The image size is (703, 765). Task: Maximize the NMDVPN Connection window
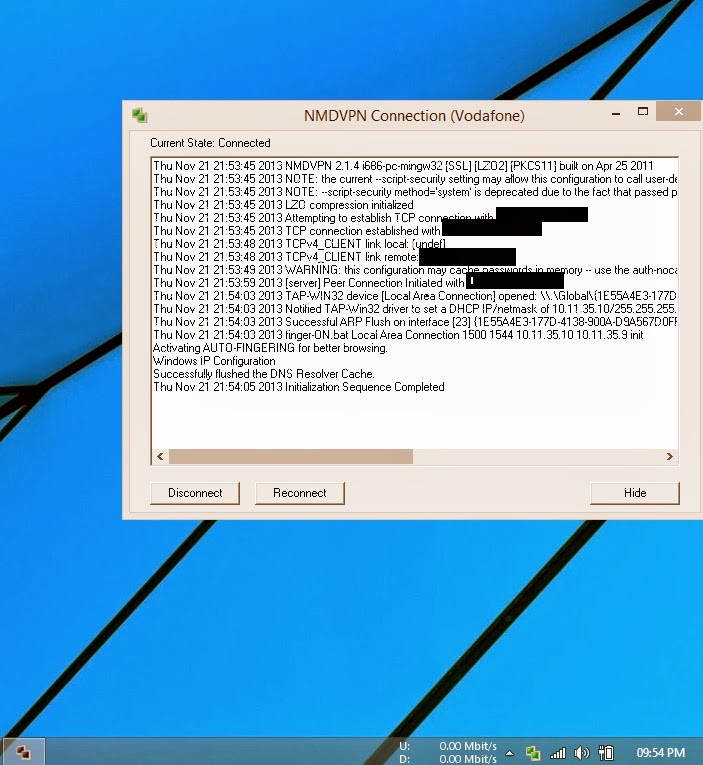coord(643,112)
